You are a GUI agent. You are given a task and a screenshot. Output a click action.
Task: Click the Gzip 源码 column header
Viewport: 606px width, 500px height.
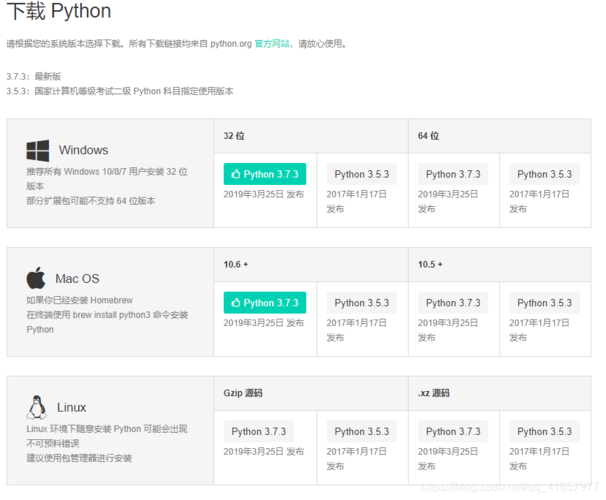[243, 393]
